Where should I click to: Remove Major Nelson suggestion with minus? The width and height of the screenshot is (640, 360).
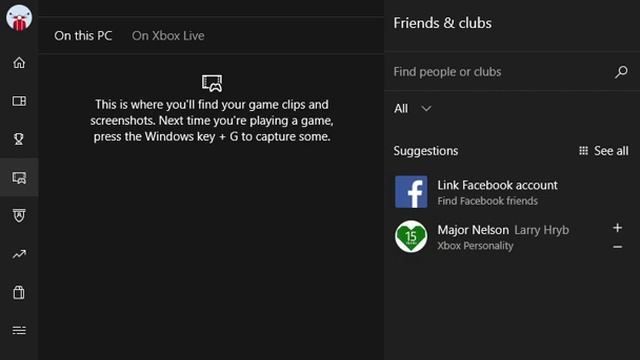618,247
